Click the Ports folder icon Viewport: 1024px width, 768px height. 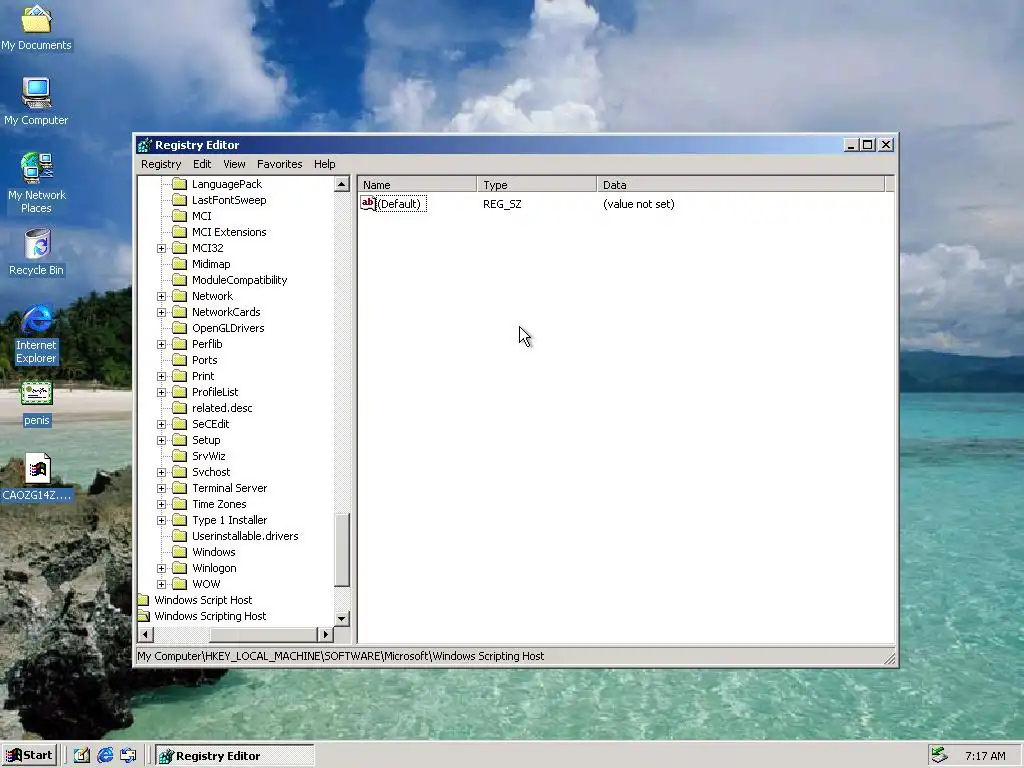click(180, 360)
